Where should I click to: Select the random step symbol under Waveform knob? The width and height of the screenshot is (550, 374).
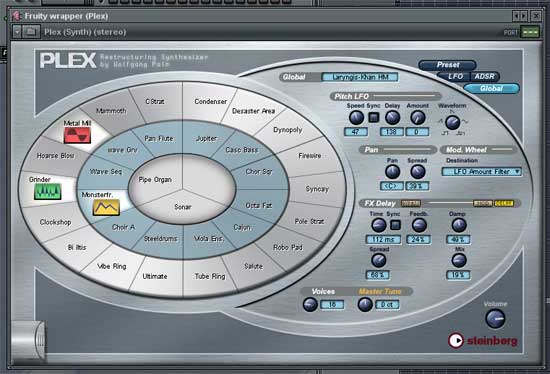point(461,133)
